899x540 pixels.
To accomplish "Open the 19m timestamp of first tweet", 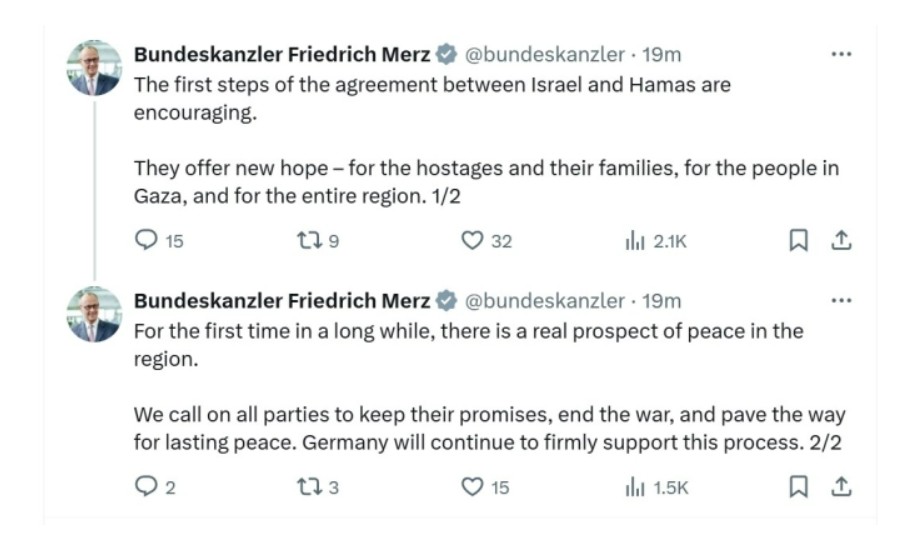I will (661, 55).
